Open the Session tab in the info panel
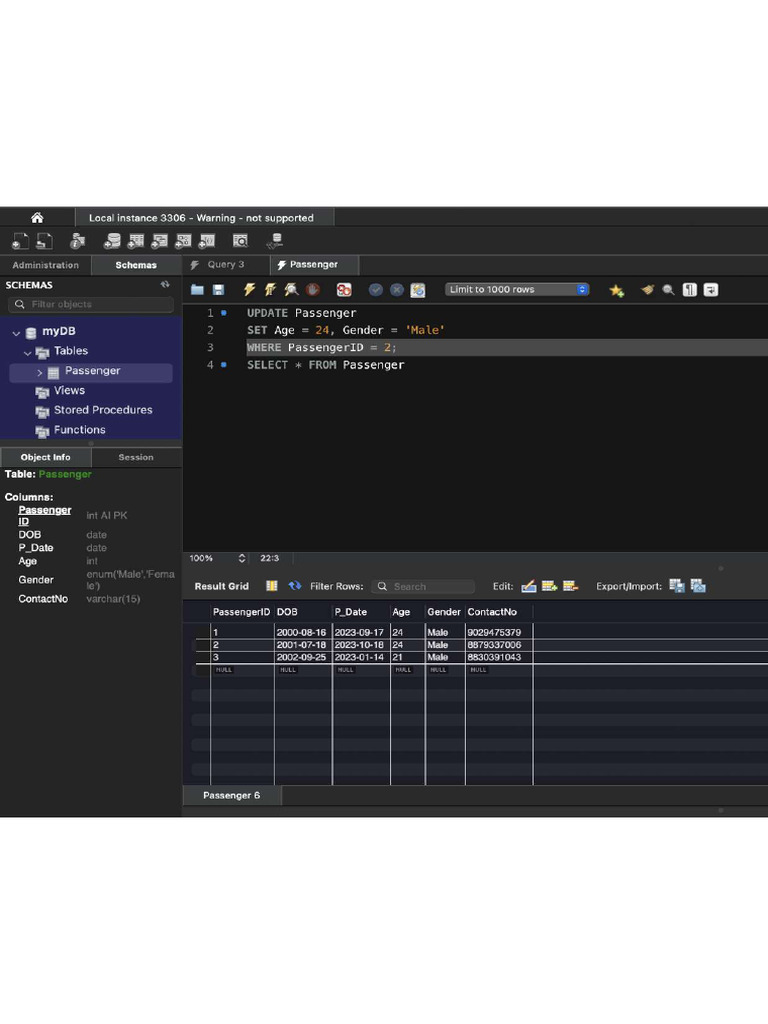Image resolution: width=768 pixels, height=1024 pixels. [136, 457]
